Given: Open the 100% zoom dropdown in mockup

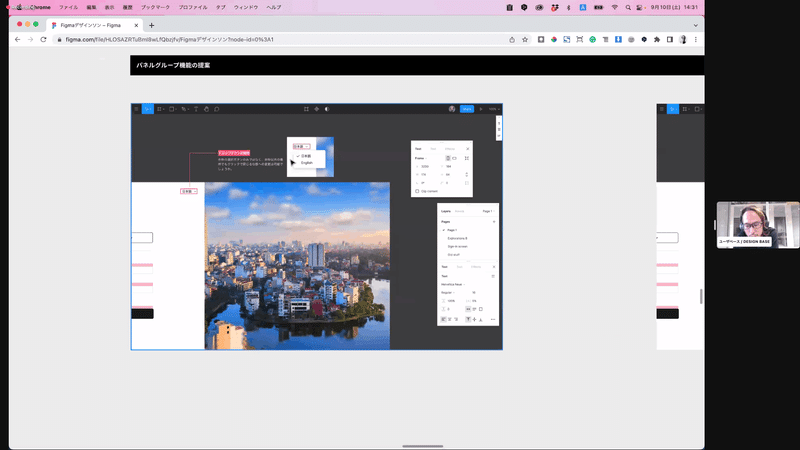Looking at the screenshot, I should [494, 109].
